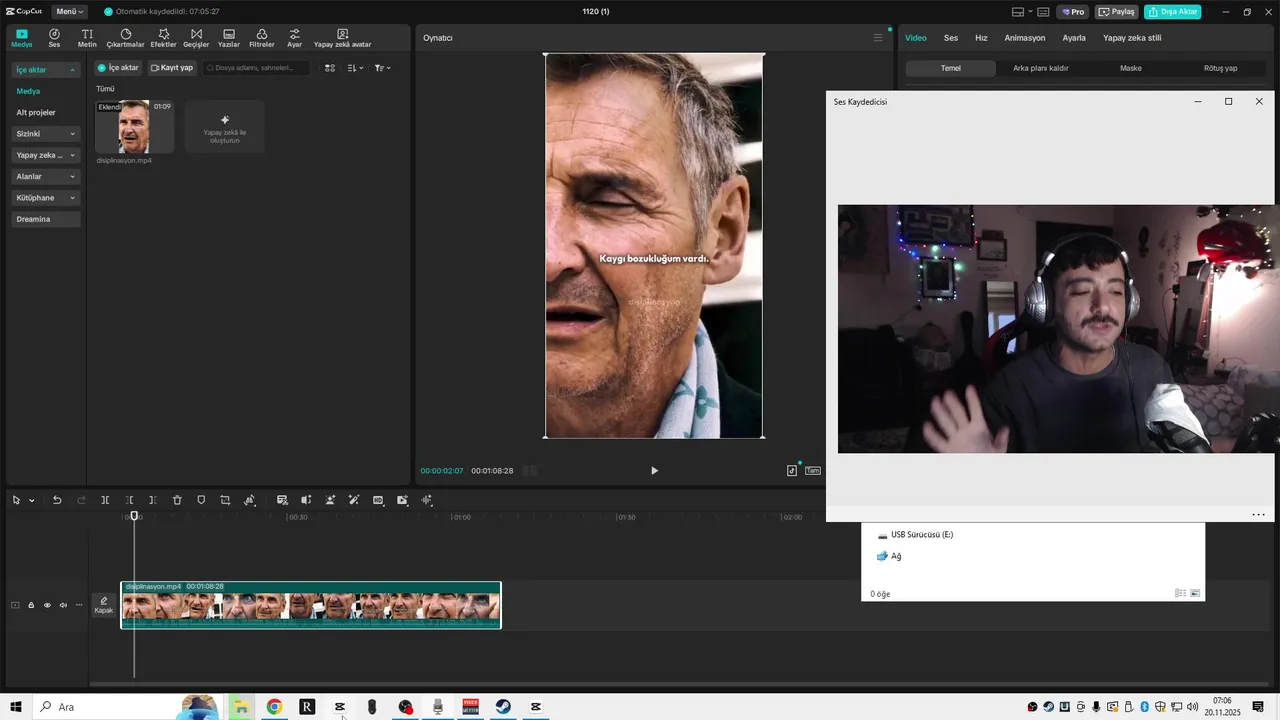
Task: Click the crop tool in the timeline toolbar
Action: [x=225, y=500]
